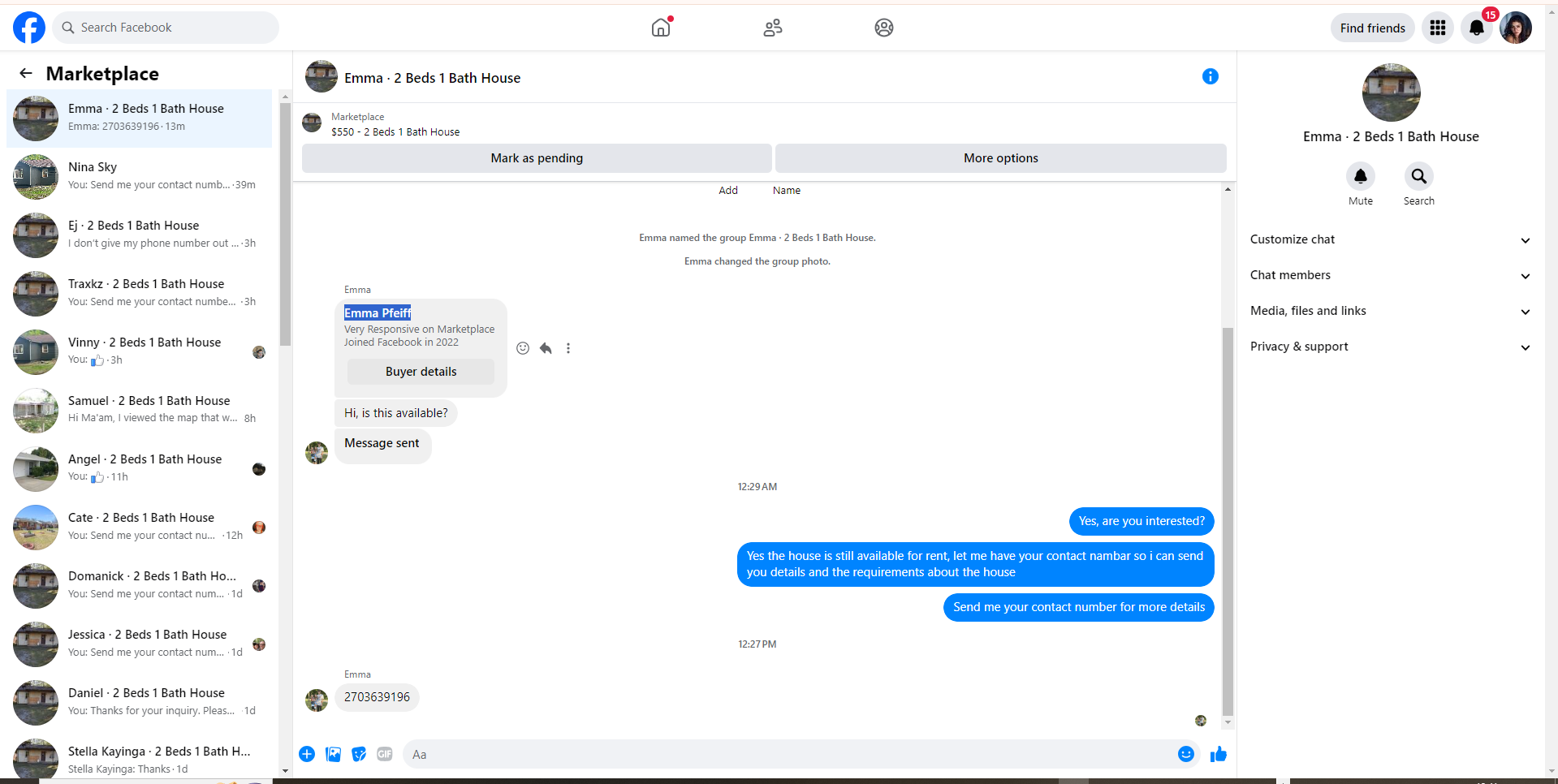Open the Home feed icon

[x=662, y=28]
